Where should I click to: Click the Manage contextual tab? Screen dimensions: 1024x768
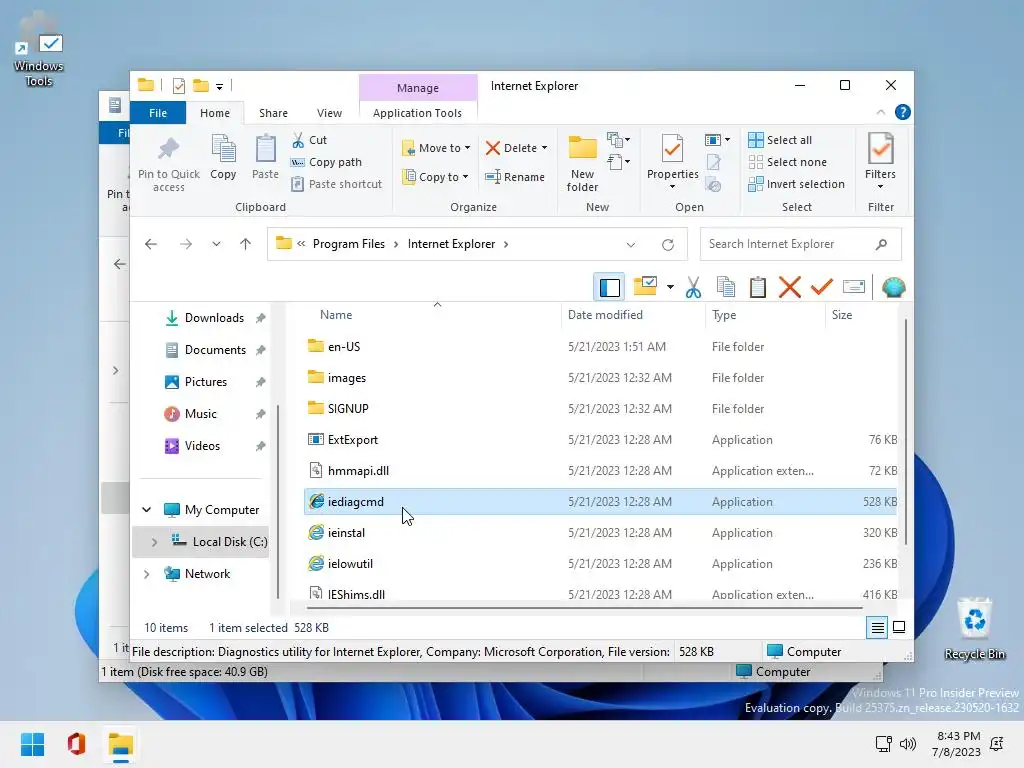pos(418,88)
